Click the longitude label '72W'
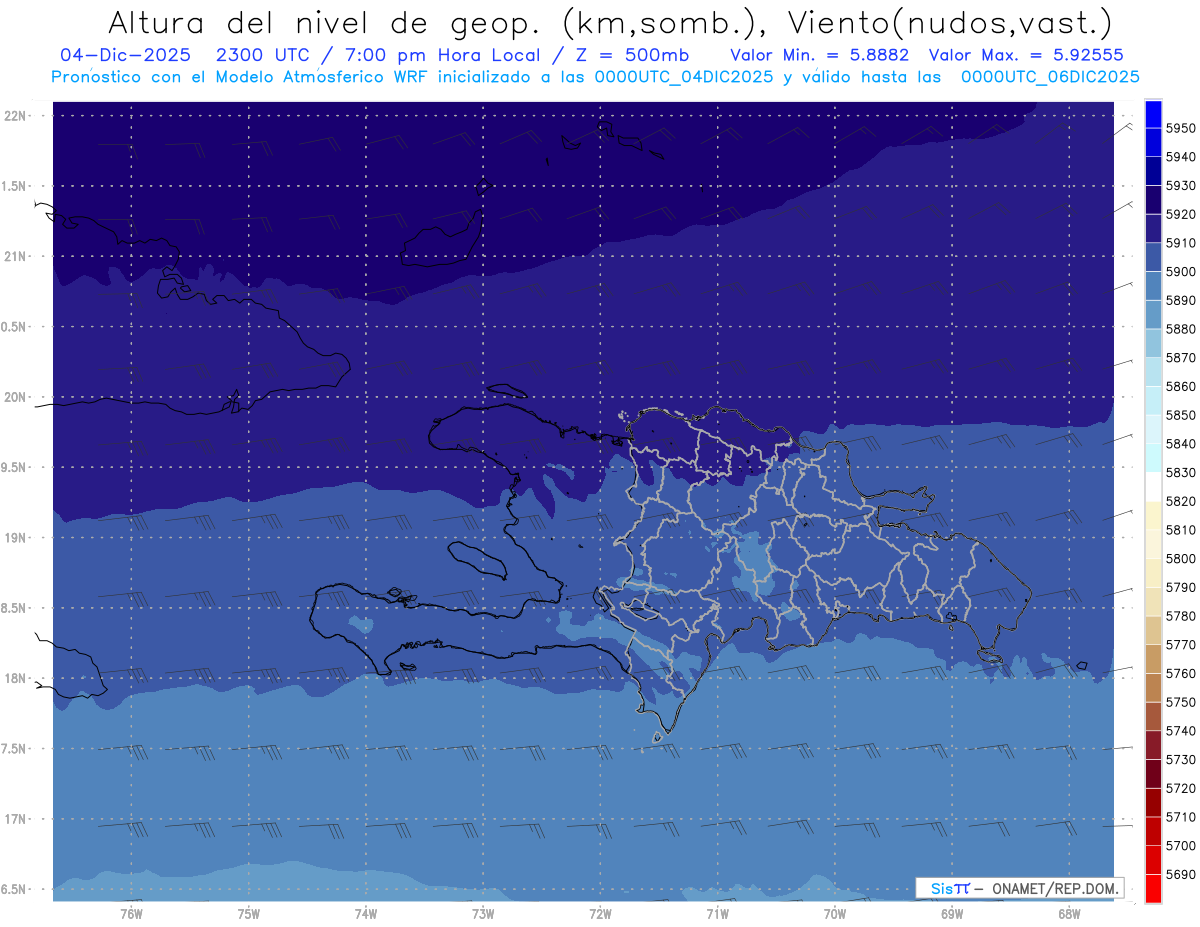The height and width of the screenshot is (927, 1200). (x=600, y=914)
